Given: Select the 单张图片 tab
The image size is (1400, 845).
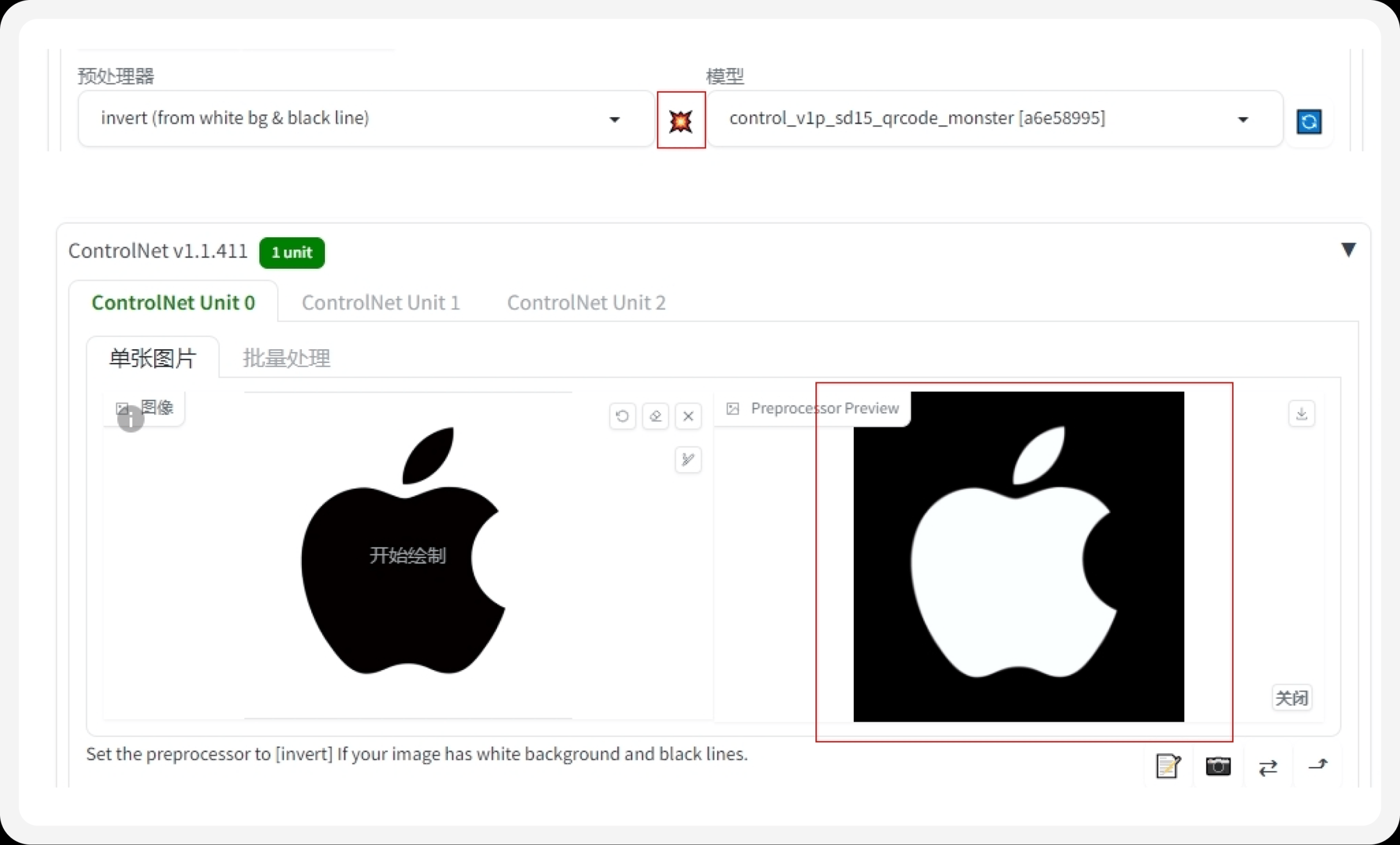Looking at the screenshot, I should (153, 358).
